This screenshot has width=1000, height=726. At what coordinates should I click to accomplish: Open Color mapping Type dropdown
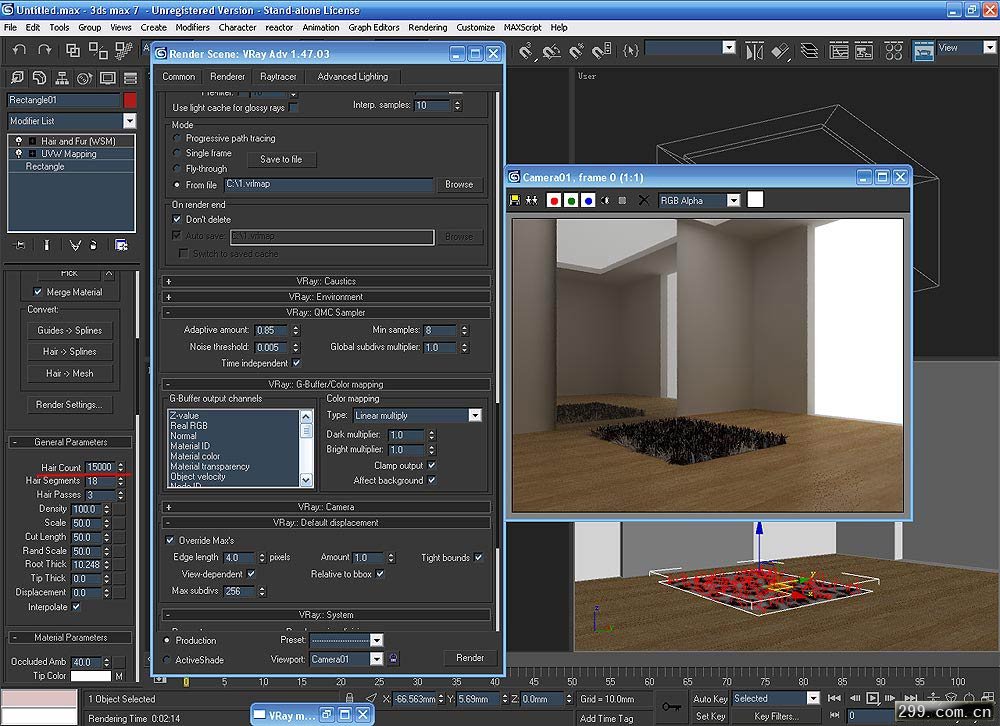(474, 415)
